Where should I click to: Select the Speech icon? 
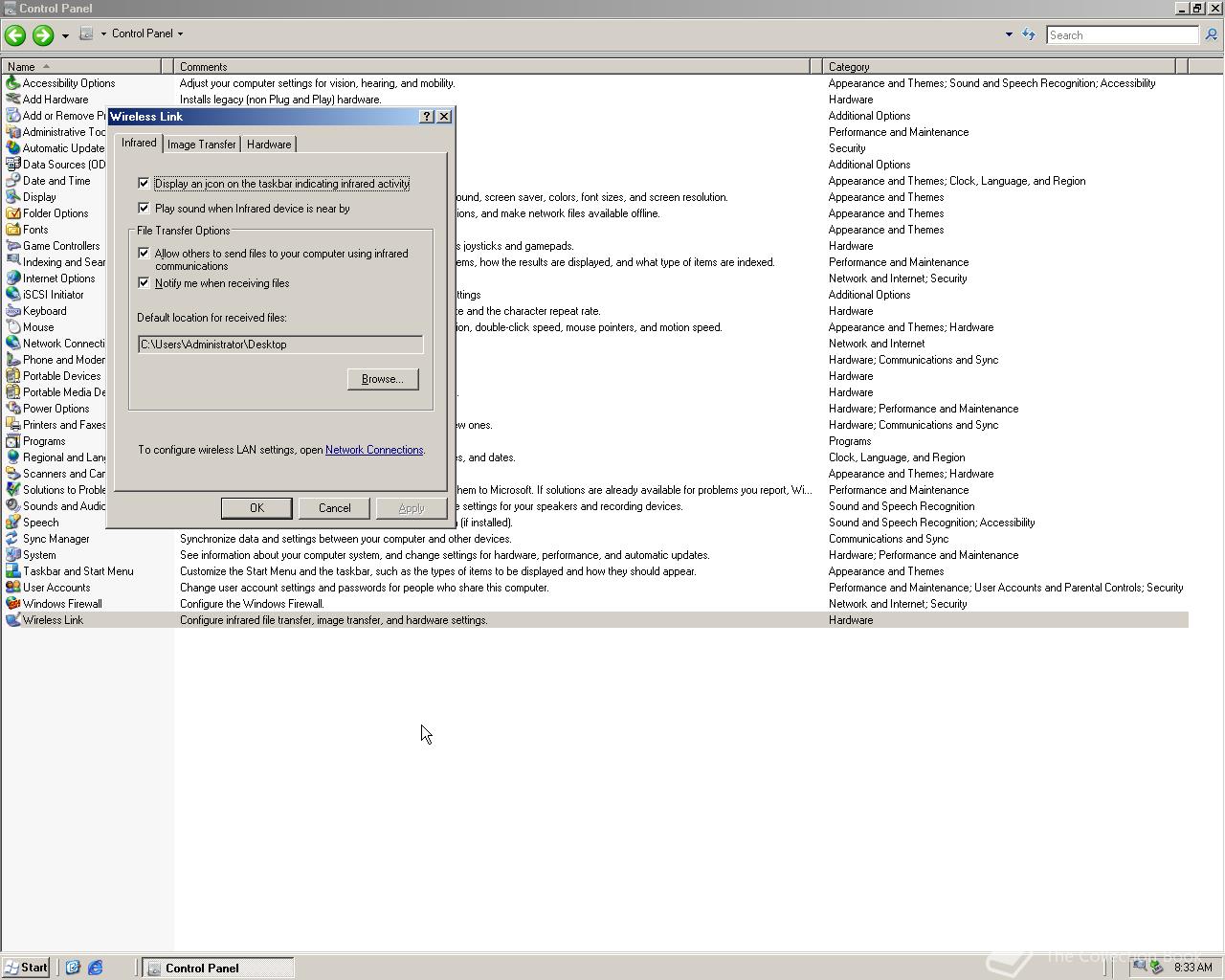(12, 523)
